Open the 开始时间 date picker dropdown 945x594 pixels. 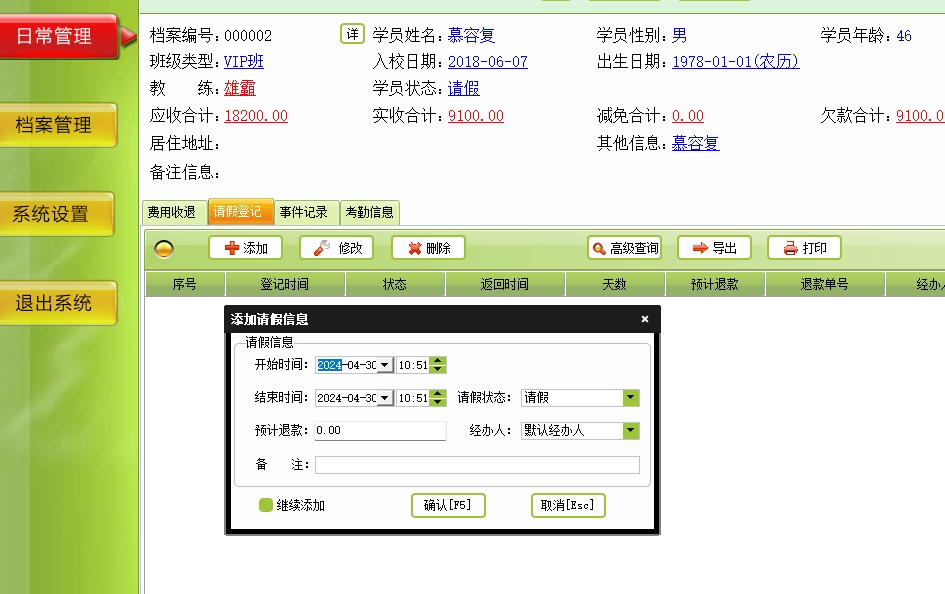pyautogui.click(x=385, y=365)
